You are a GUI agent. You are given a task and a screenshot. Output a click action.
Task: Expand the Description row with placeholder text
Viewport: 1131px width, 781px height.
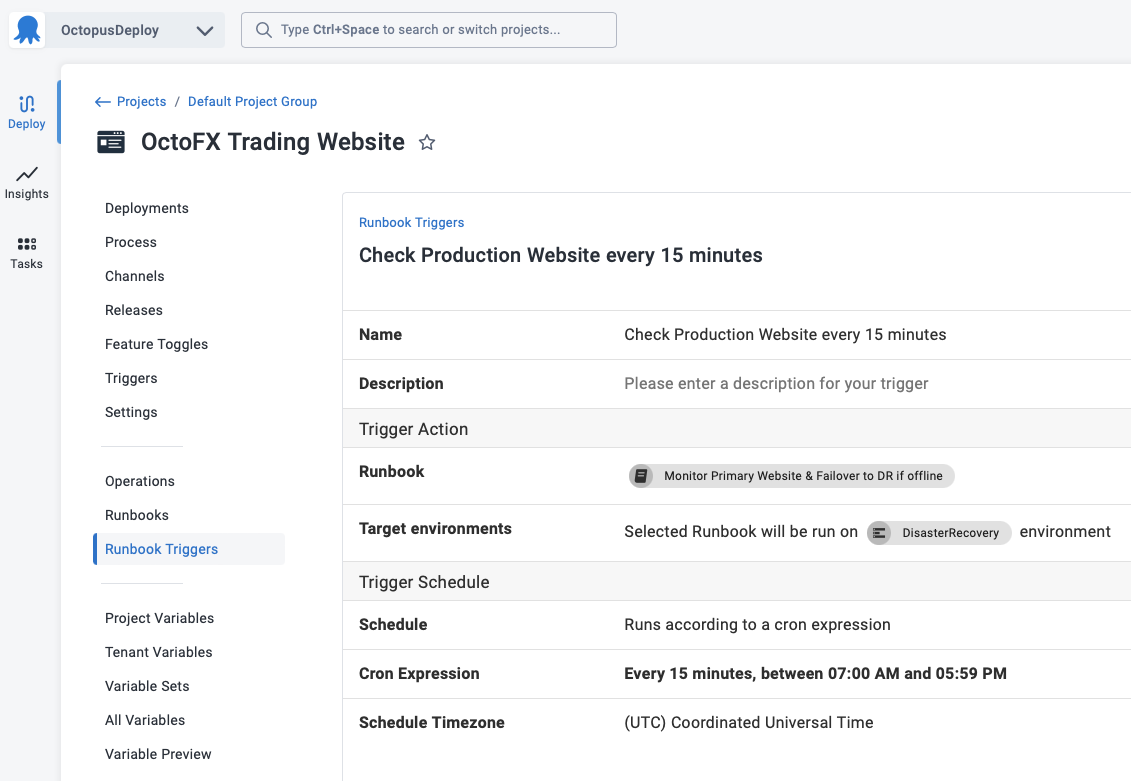tap(736, 384)
